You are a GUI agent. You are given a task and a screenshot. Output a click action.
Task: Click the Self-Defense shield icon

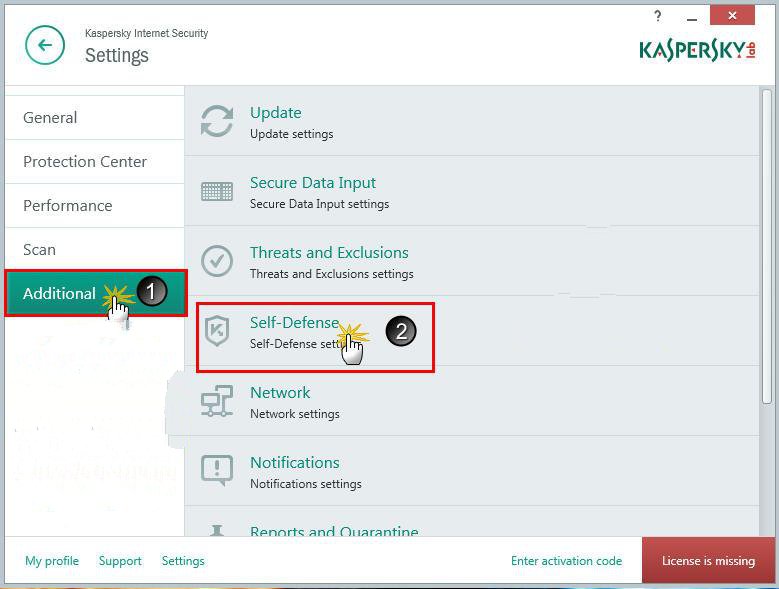click(x=217, y=330)
